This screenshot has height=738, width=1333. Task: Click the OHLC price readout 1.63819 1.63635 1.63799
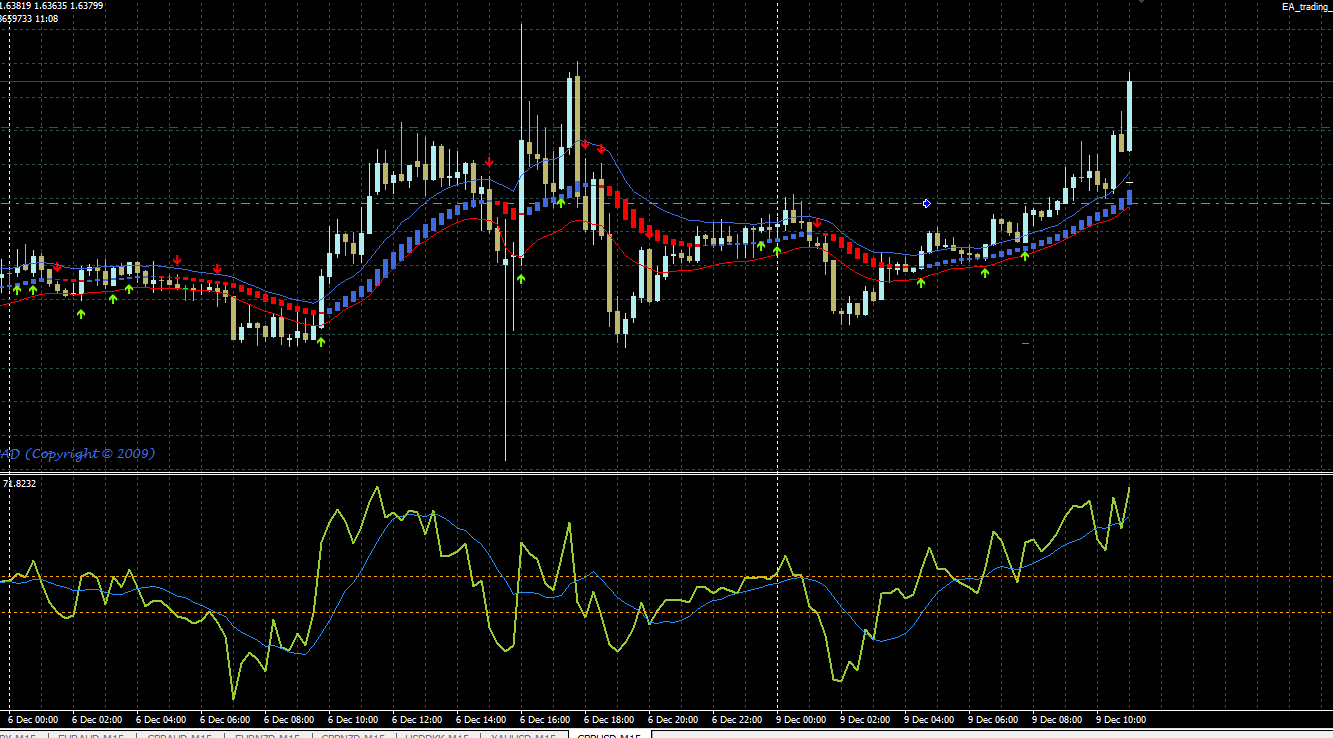[x=52, y=6]
